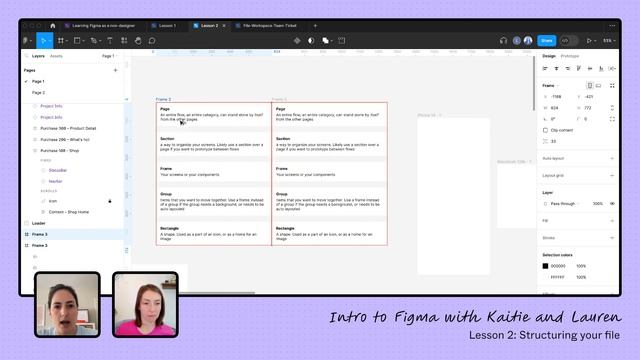
Task: Switch to the Prototype tab
Action: (570, 56)
